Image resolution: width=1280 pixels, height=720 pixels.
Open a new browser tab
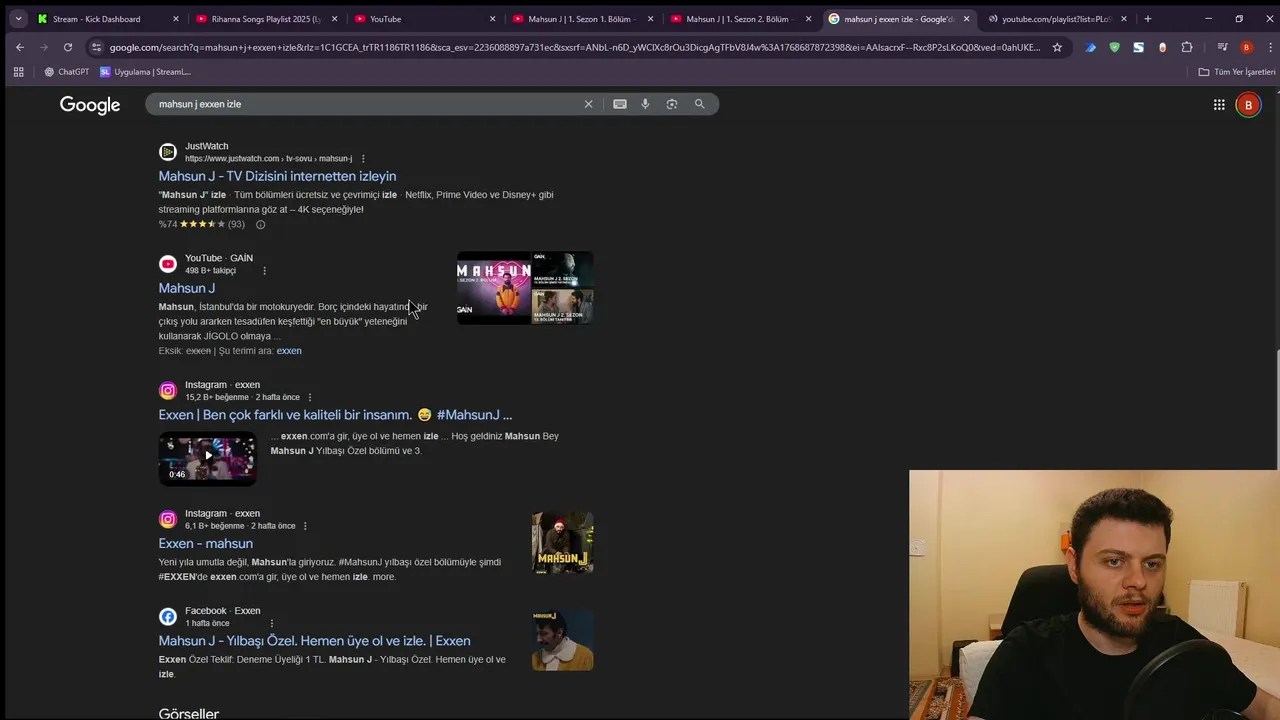(x=1147, y=19)
